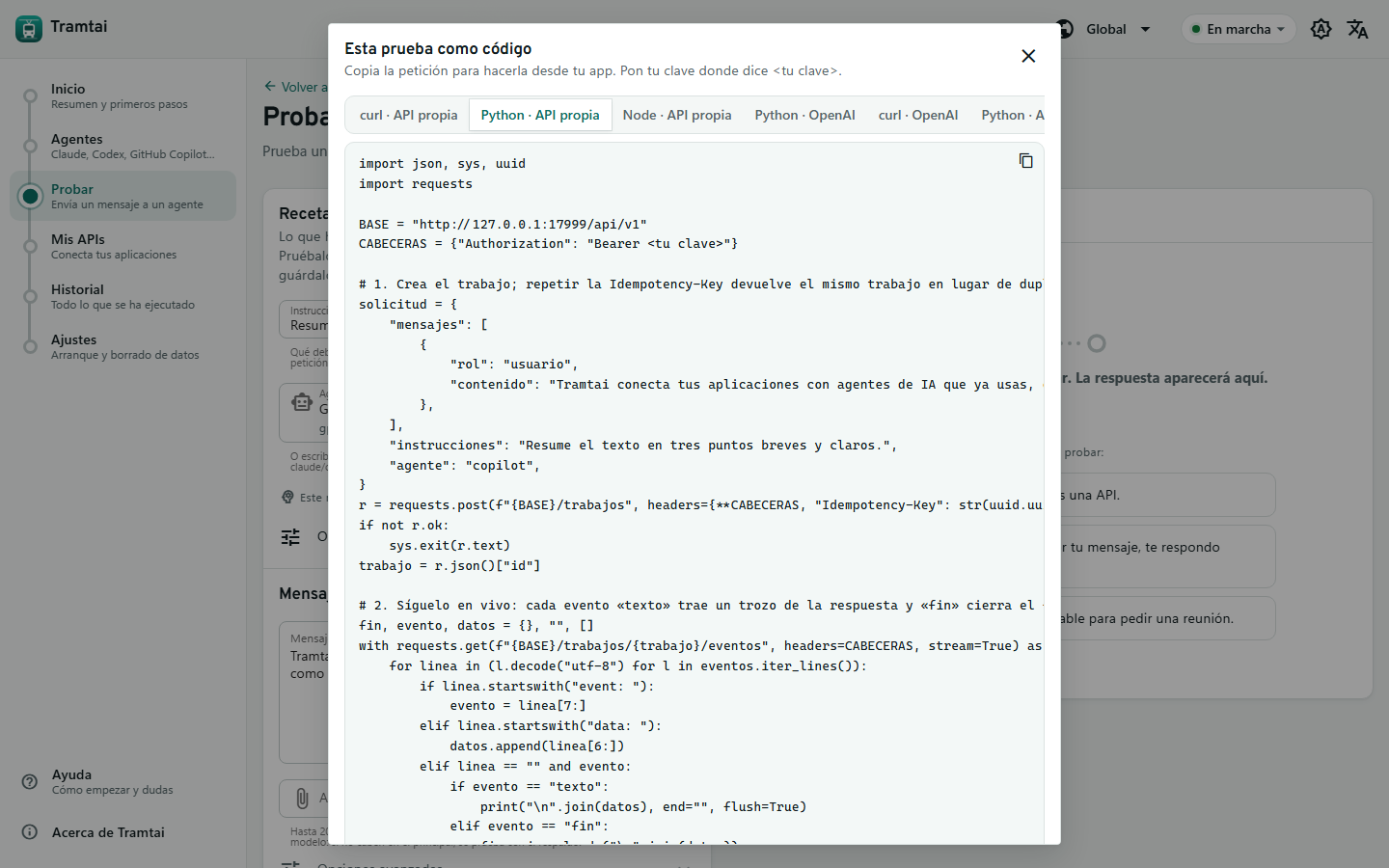Click the "import requests" code line

(x=416, y=184)
